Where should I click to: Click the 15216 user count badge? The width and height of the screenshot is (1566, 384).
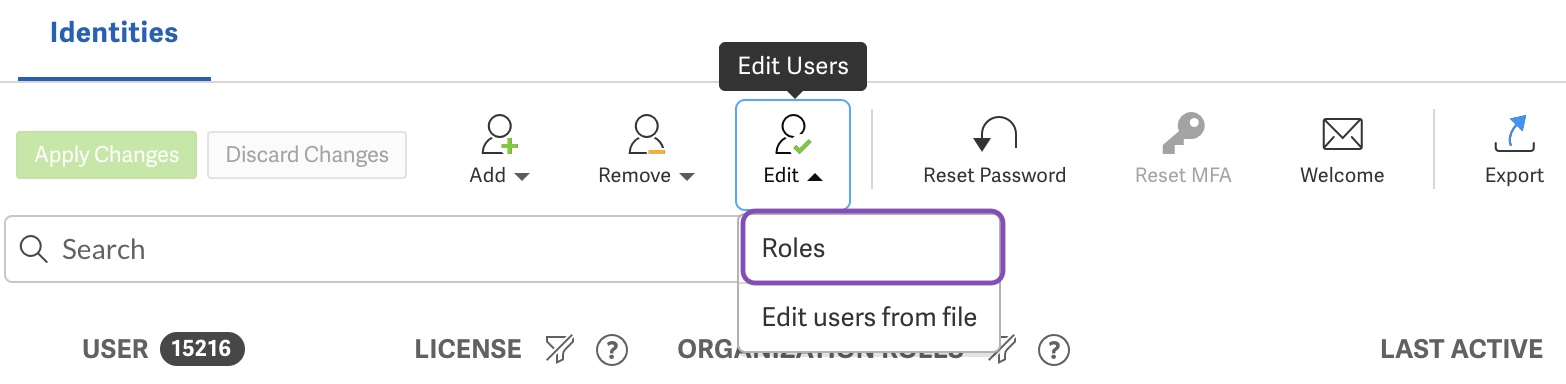pos(202,349)
